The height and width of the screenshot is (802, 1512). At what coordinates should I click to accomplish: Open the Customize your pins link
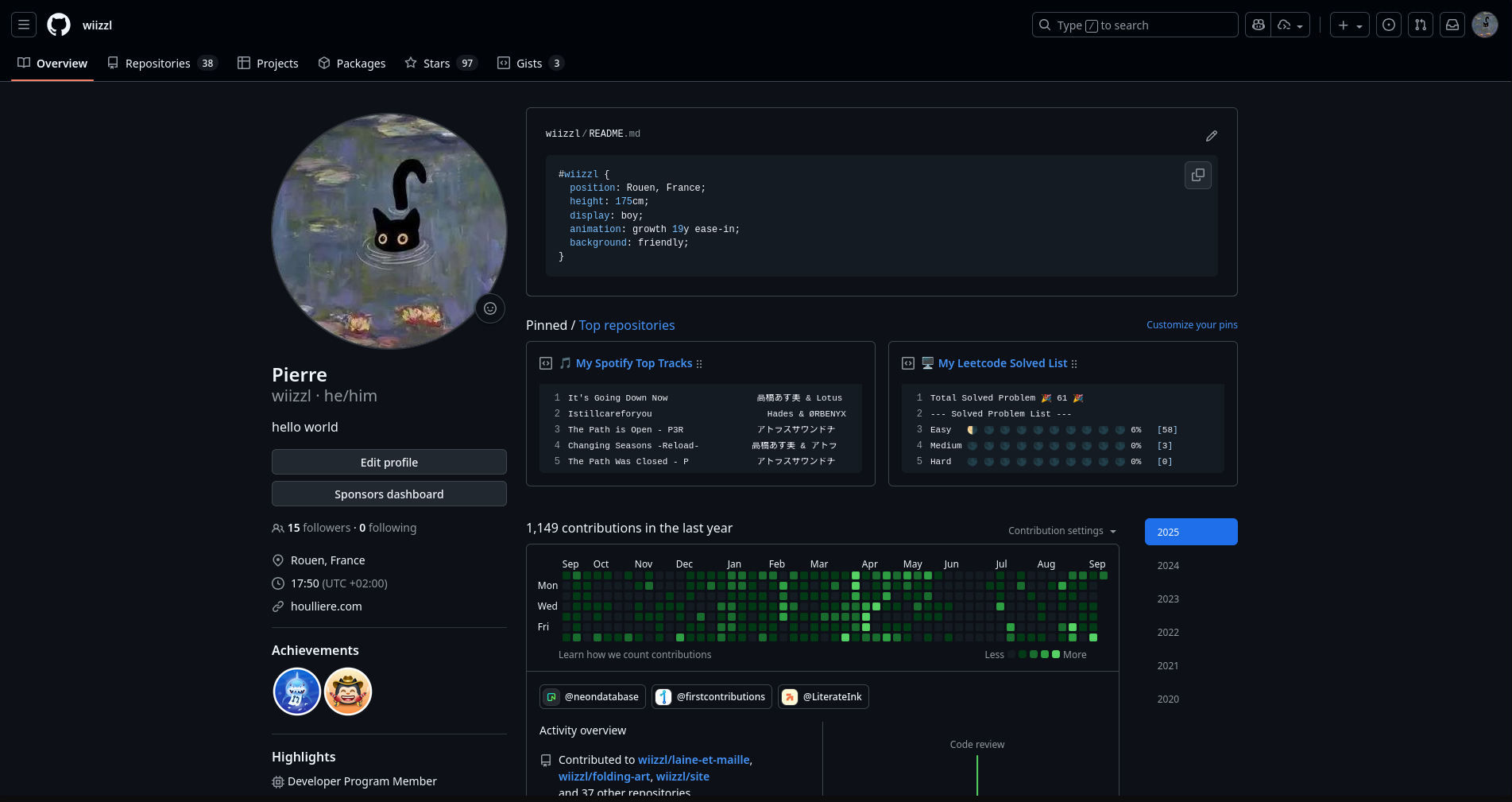(1191, 325)
